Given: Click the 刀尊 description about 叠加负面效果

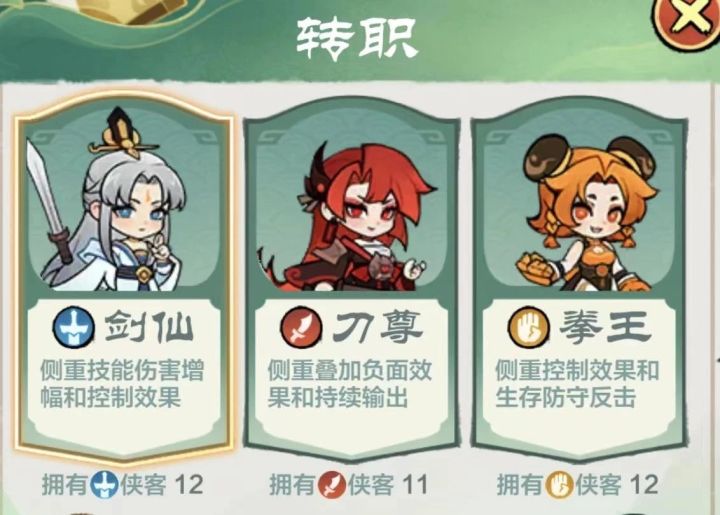Looking at the screenshot, I should (349, 384).
